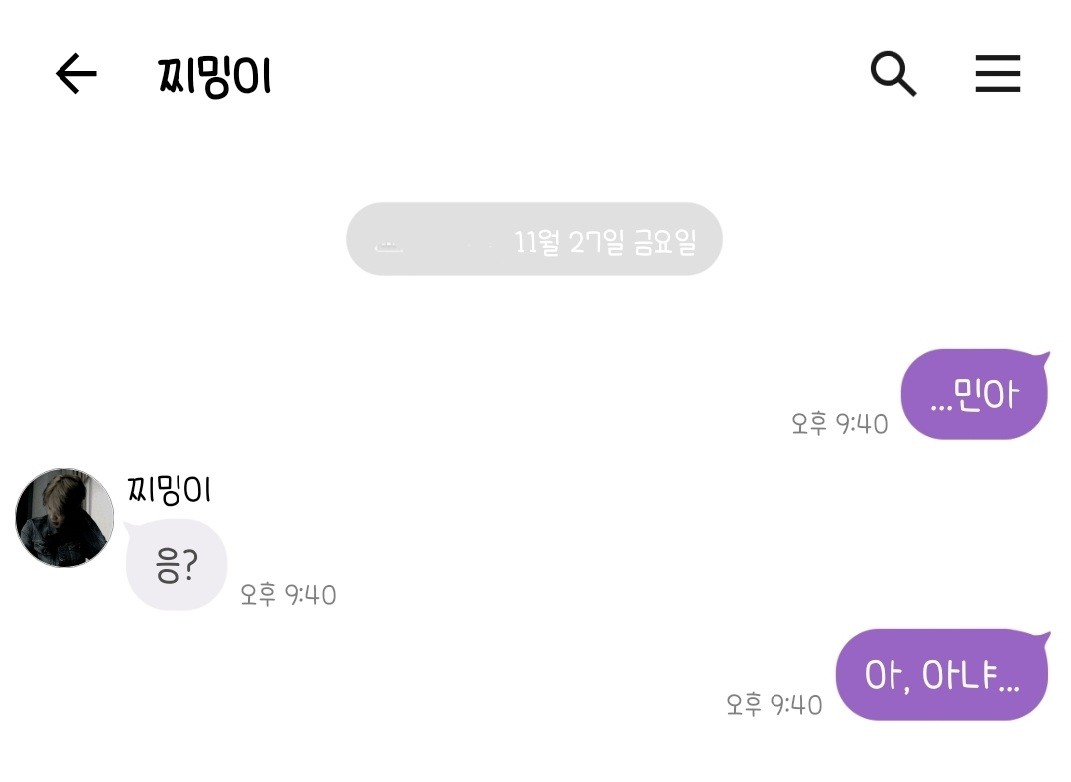Image resolution: width=1071 pixels, height=782 pixels.
Task: Tap the question mark in the "응?" reply
Action: click(x=190, y=568)
